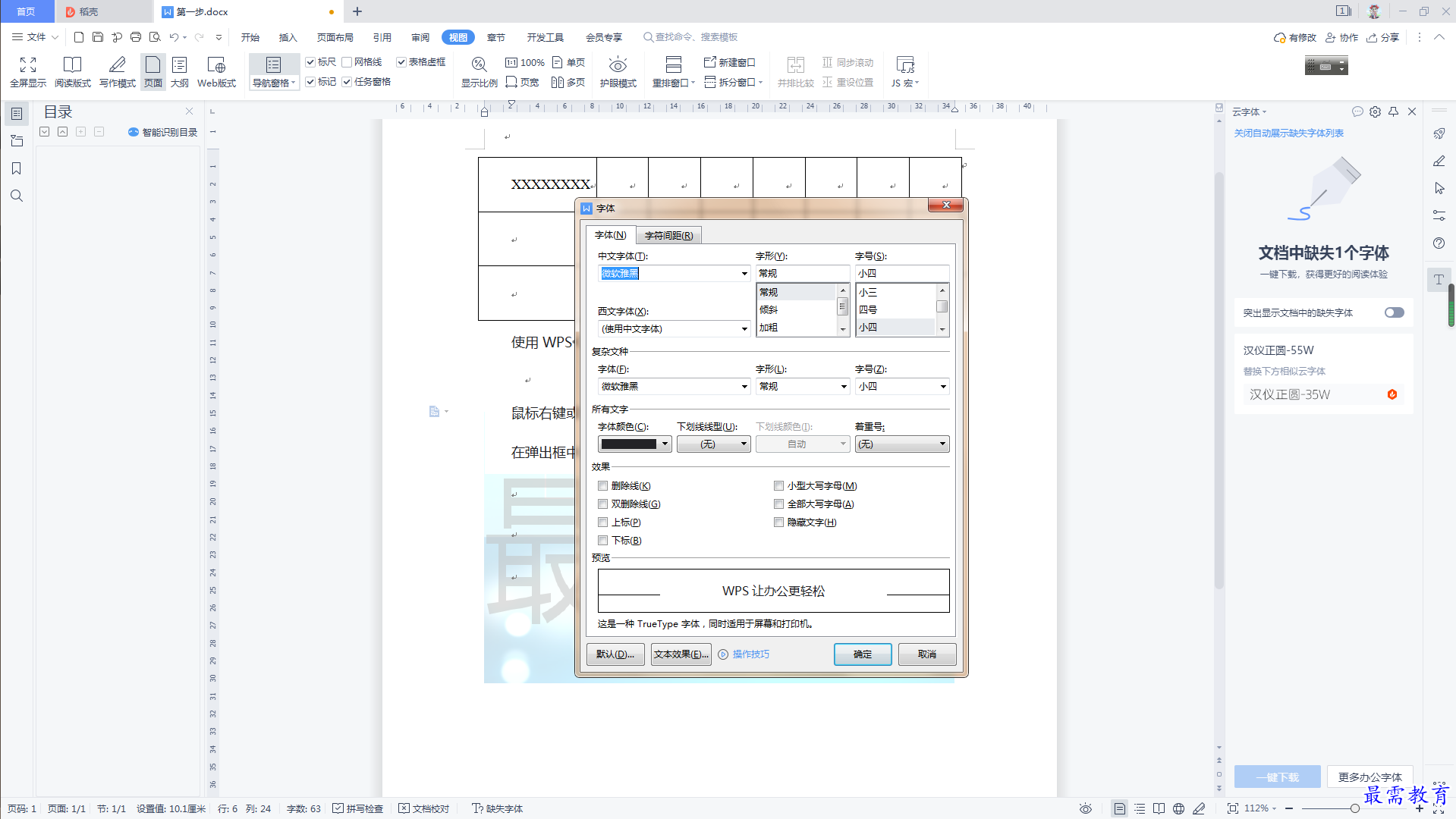Open a new window
Screen dimensions: 1456x819
click(x=729, y=62)
